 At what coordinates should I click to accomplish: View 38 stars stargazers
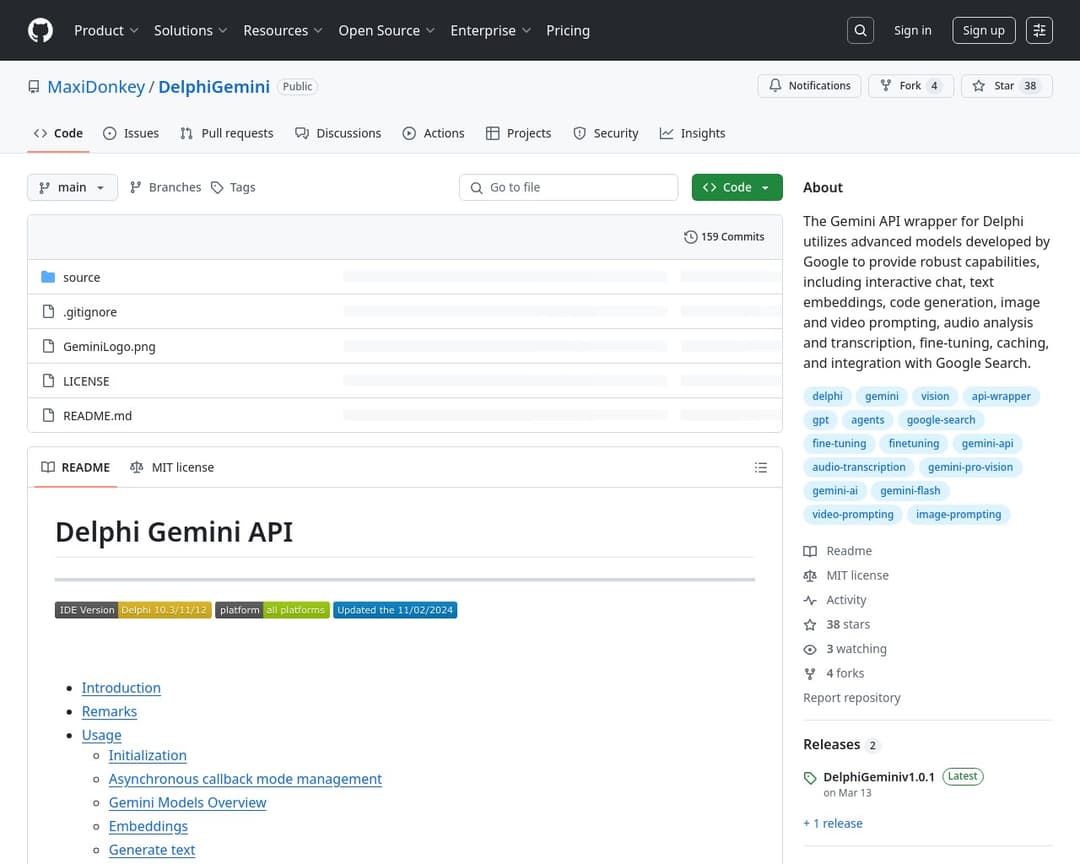pos(837,624)
